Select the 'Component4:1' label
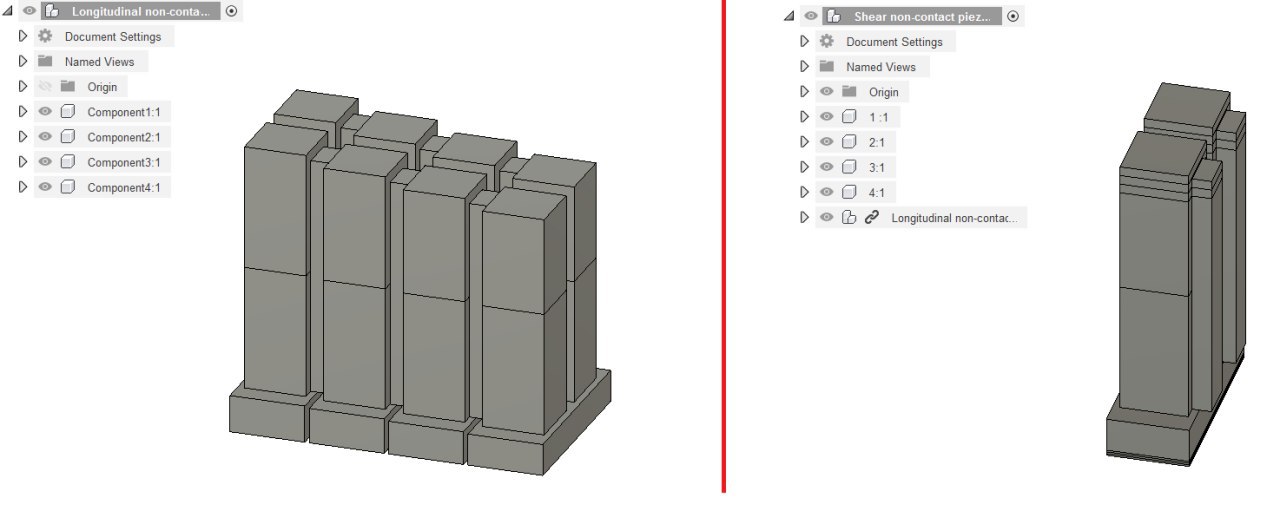 [124, 187]
